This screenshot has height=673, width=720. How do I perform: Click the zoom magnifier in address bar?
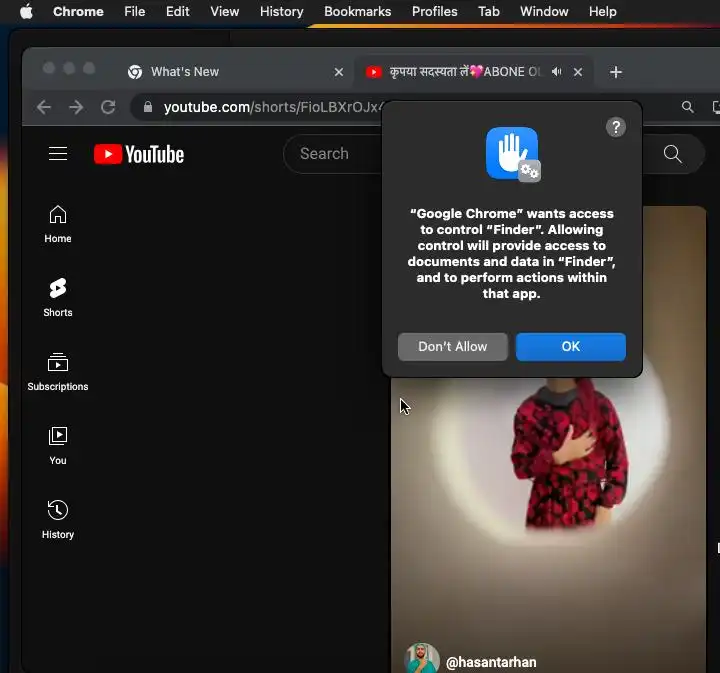coord(687,107)
